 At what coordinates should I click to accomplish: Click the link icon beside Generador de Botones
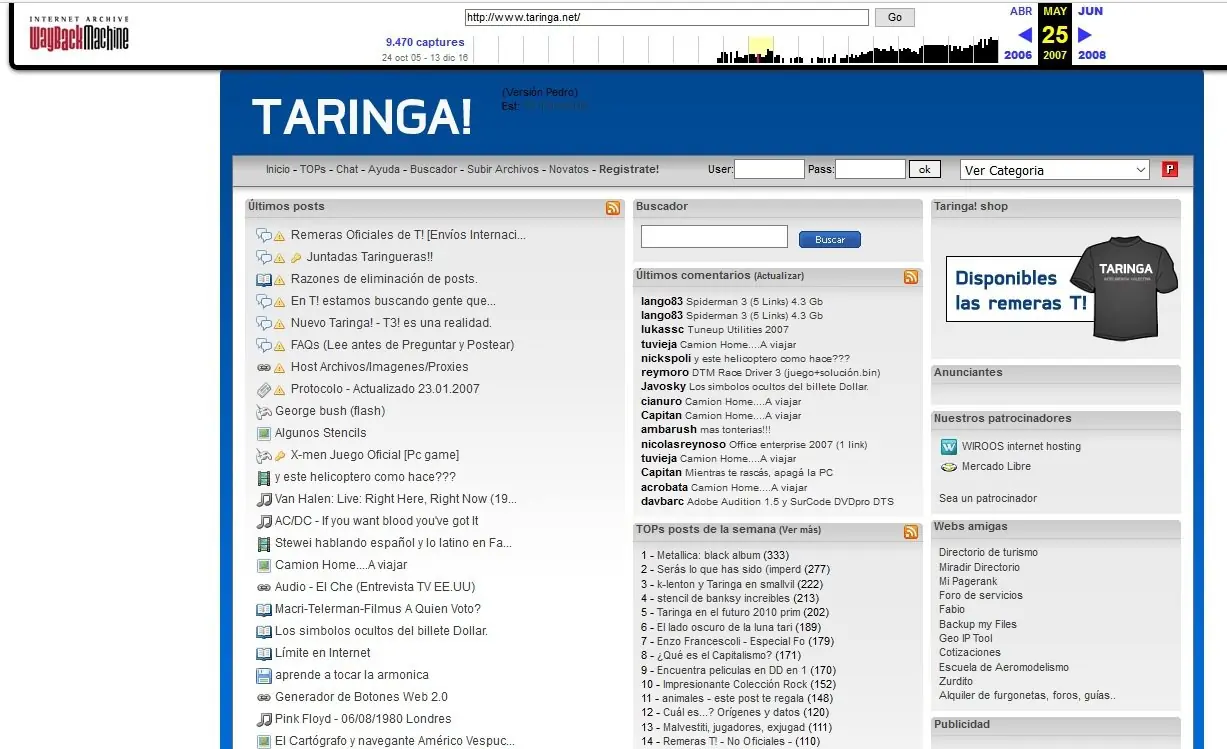pos(264,697)
